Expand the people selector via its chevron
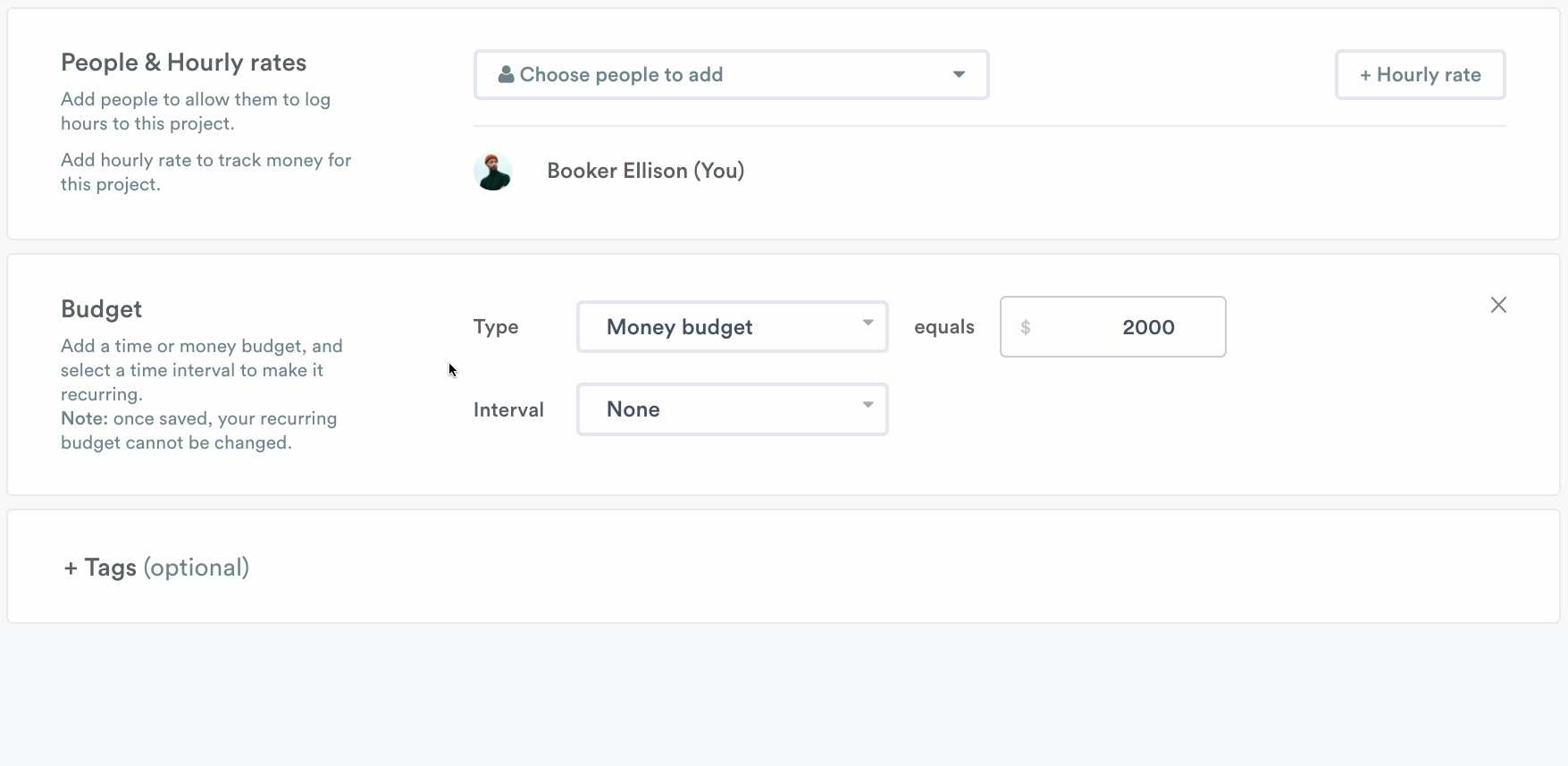1568x766 pixels. (x=958, y=75)
